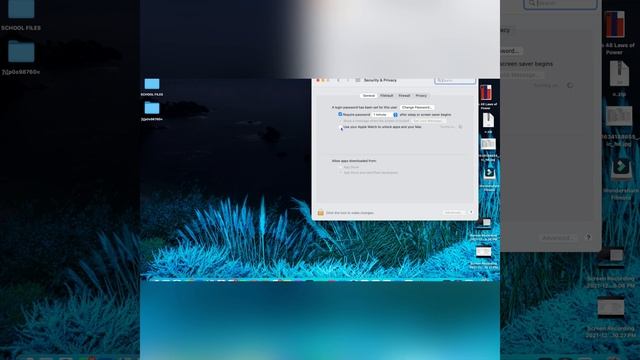Image resolution: width=640 pixels, height=360 pixels.
Task: Switch to the FileVault tab
Action: (387, 96)
